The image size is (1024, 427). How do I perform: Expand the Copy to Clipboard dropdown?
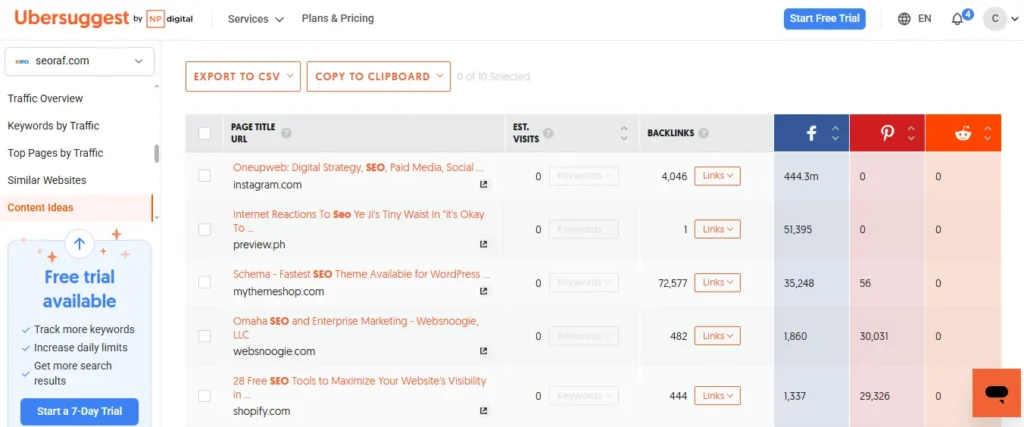click(x=379, y=76)
